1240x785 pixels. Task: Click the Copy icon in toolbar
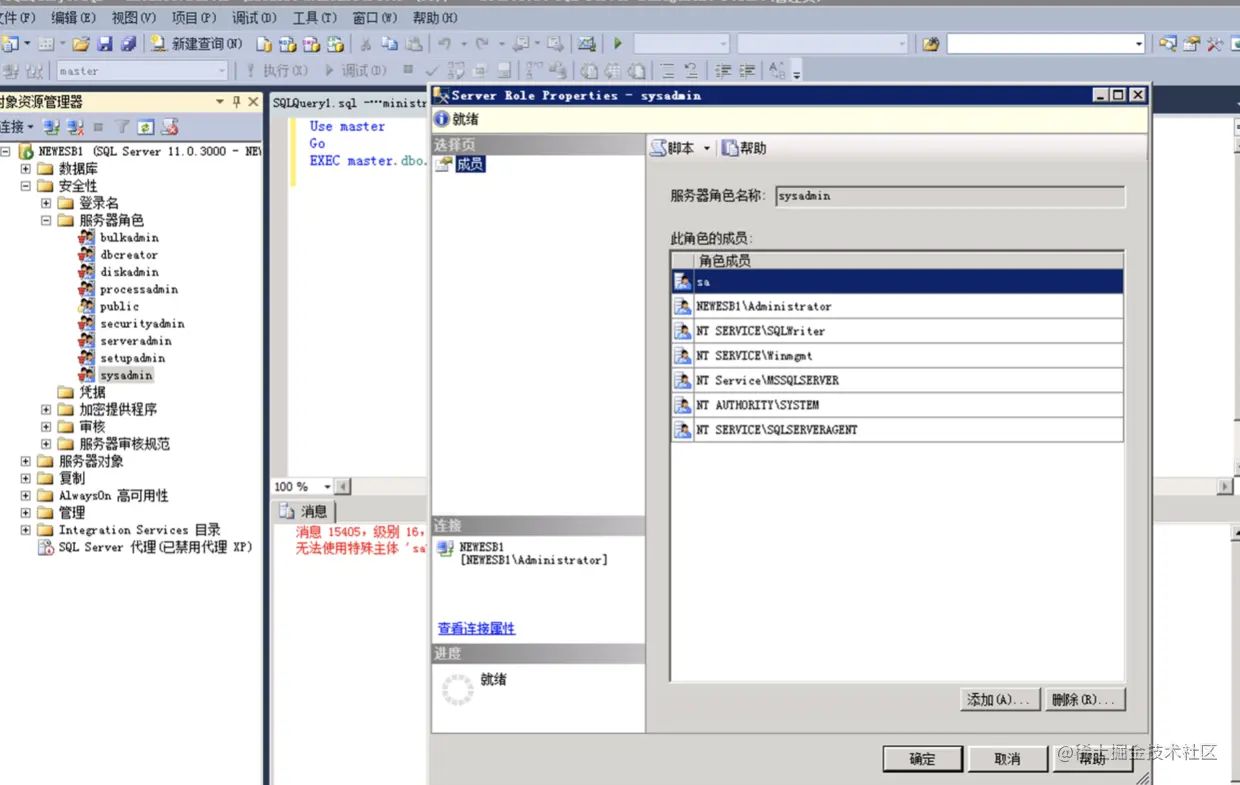click(x=389, y=44)
